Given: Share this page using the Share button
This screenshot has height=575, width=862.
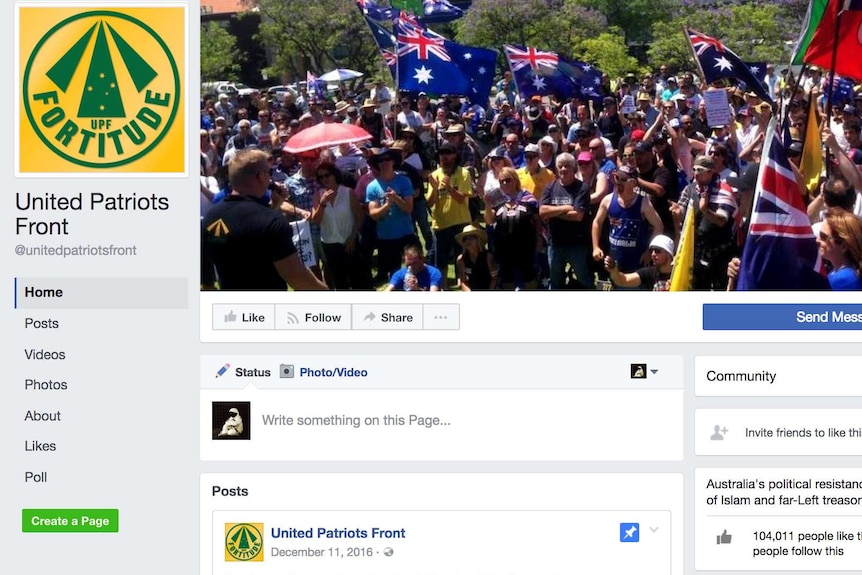Looking at the screenshot, I should point(388,317).
